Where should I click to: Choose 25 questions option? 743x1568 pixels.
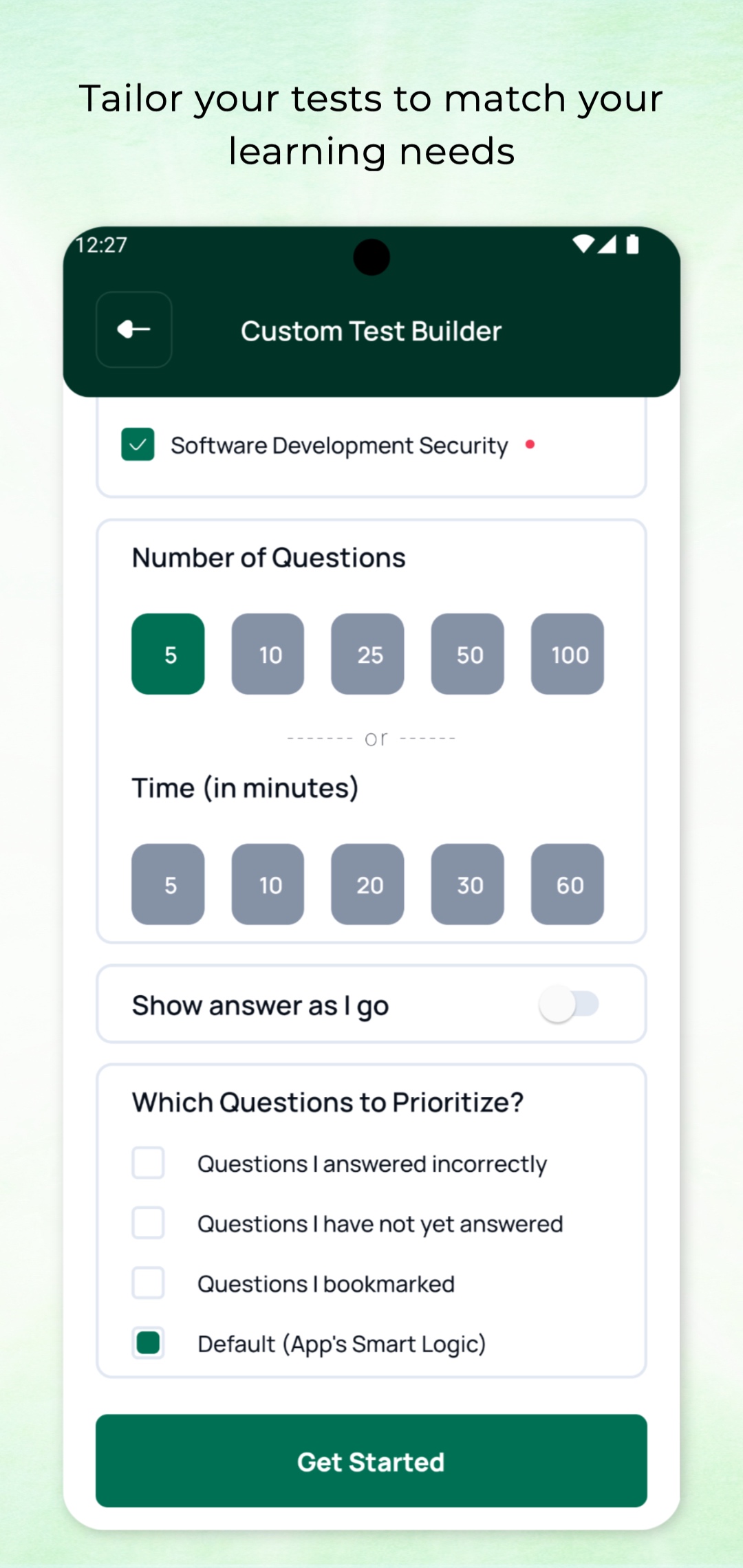coord(367,654)
